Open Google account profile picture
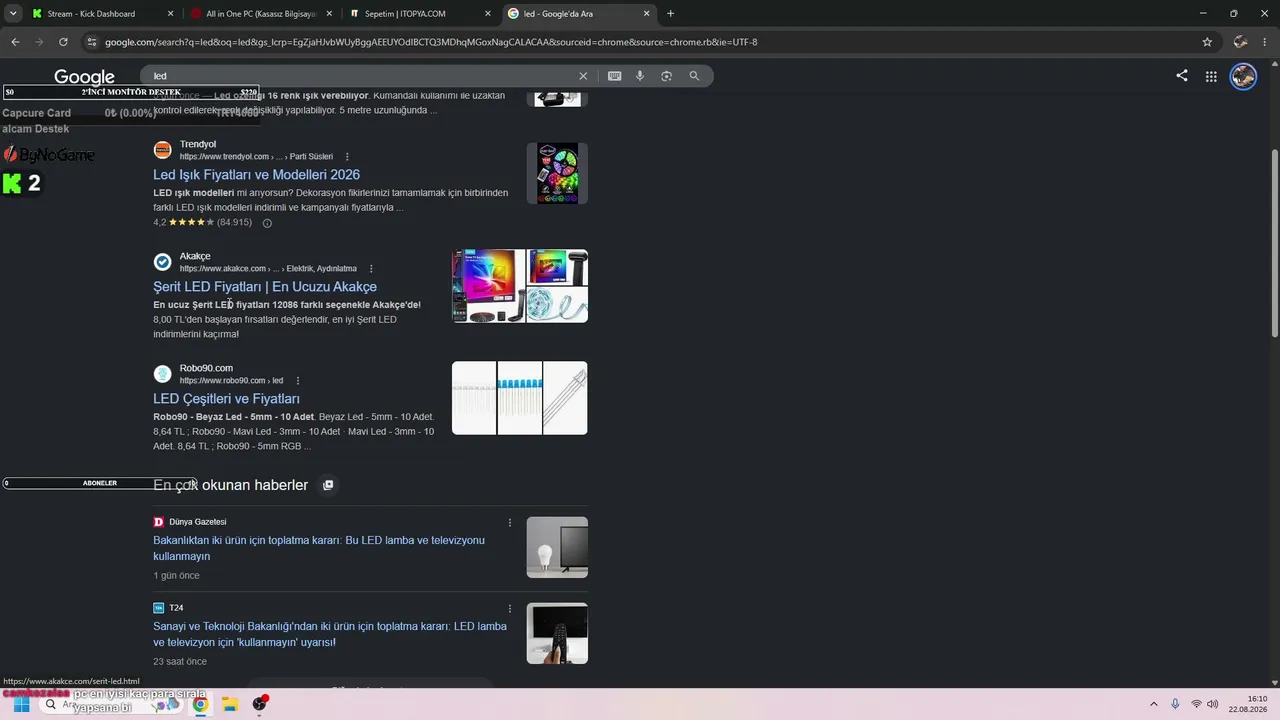This screenshot has height=720, width=1280. tap(1243, 76)
